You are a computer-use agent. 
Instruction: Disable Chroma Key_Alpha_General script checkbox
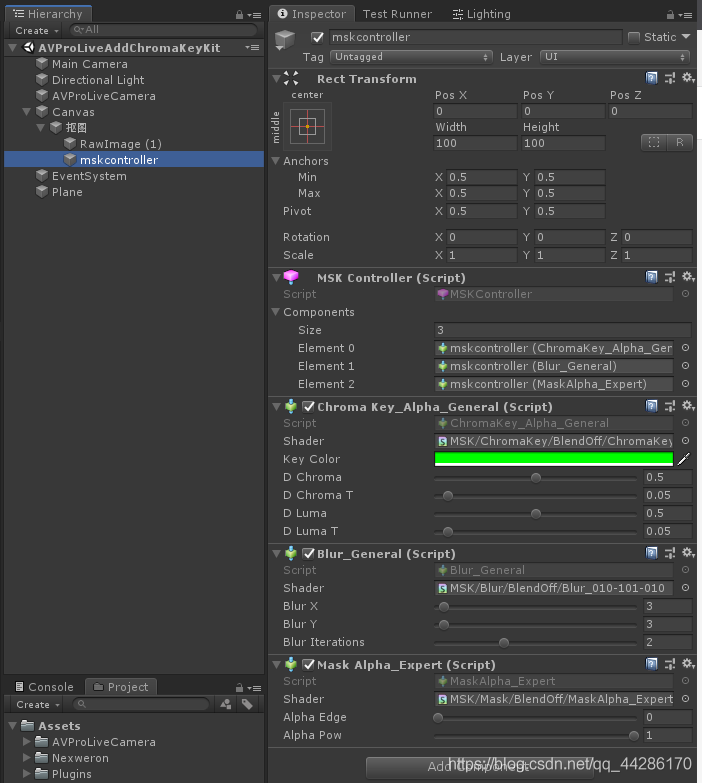point(309,406)
